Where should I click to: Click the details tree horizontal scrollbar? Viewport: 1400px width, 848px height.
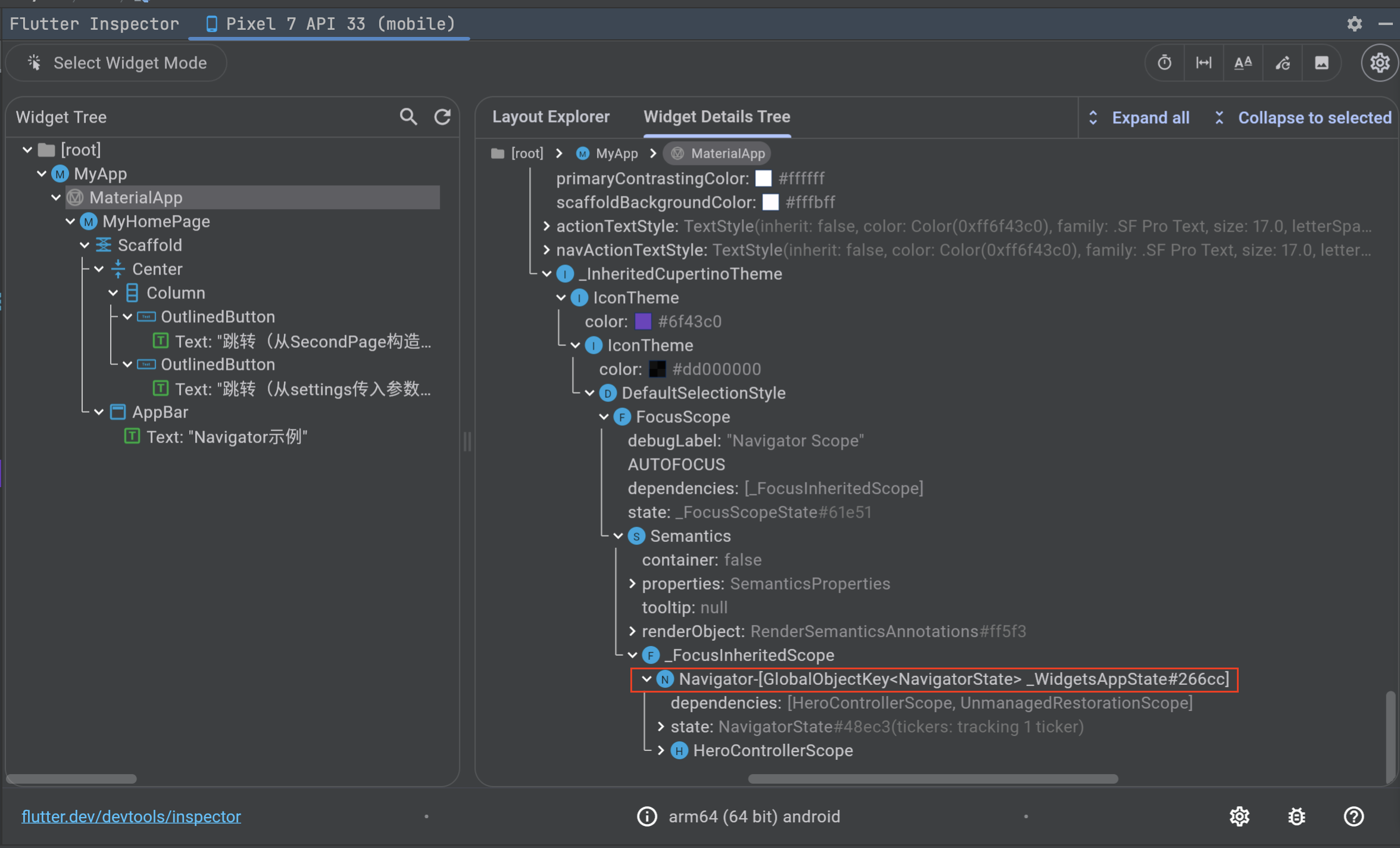933,778
